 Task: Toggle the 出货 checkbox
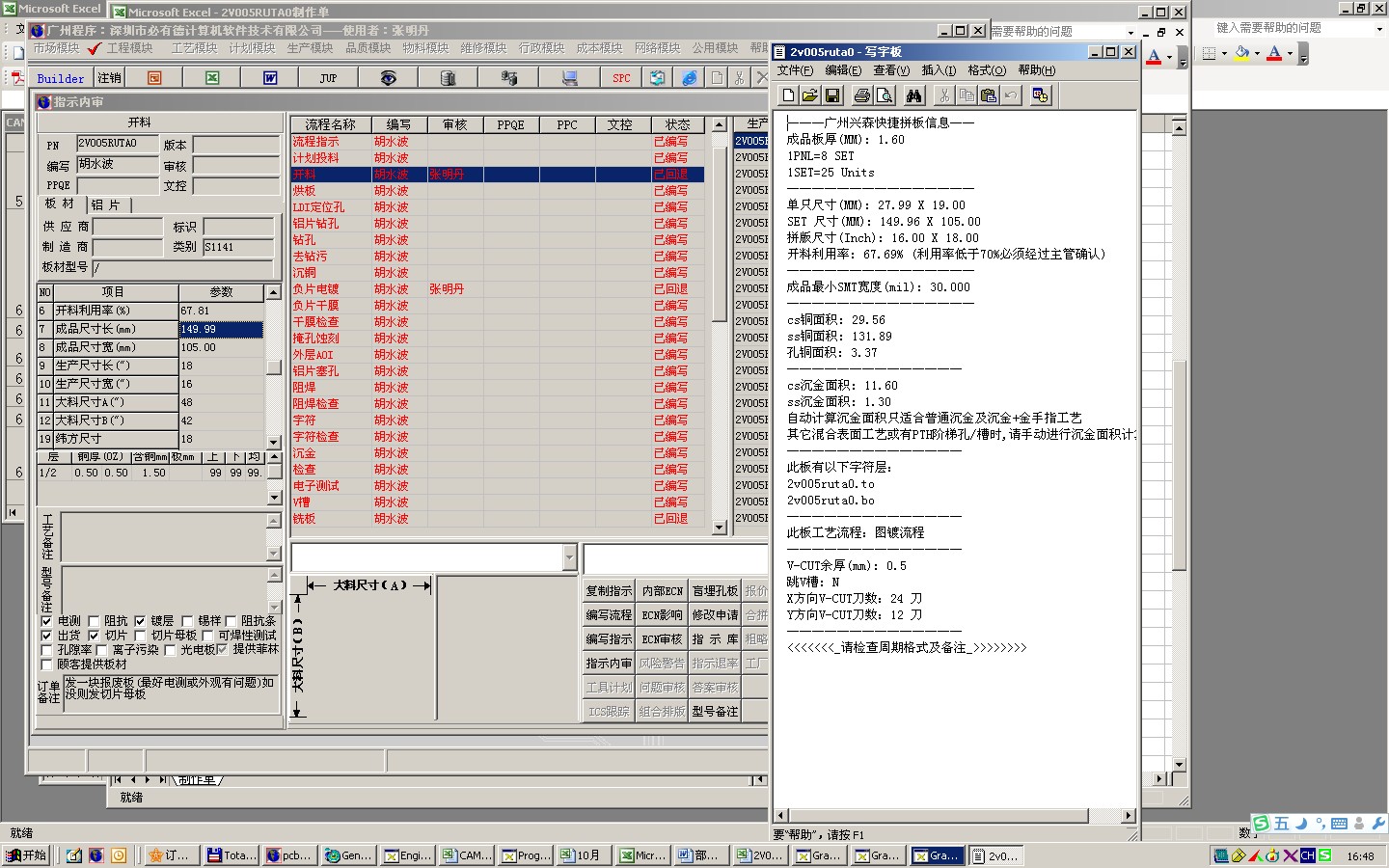click(46, 636)
